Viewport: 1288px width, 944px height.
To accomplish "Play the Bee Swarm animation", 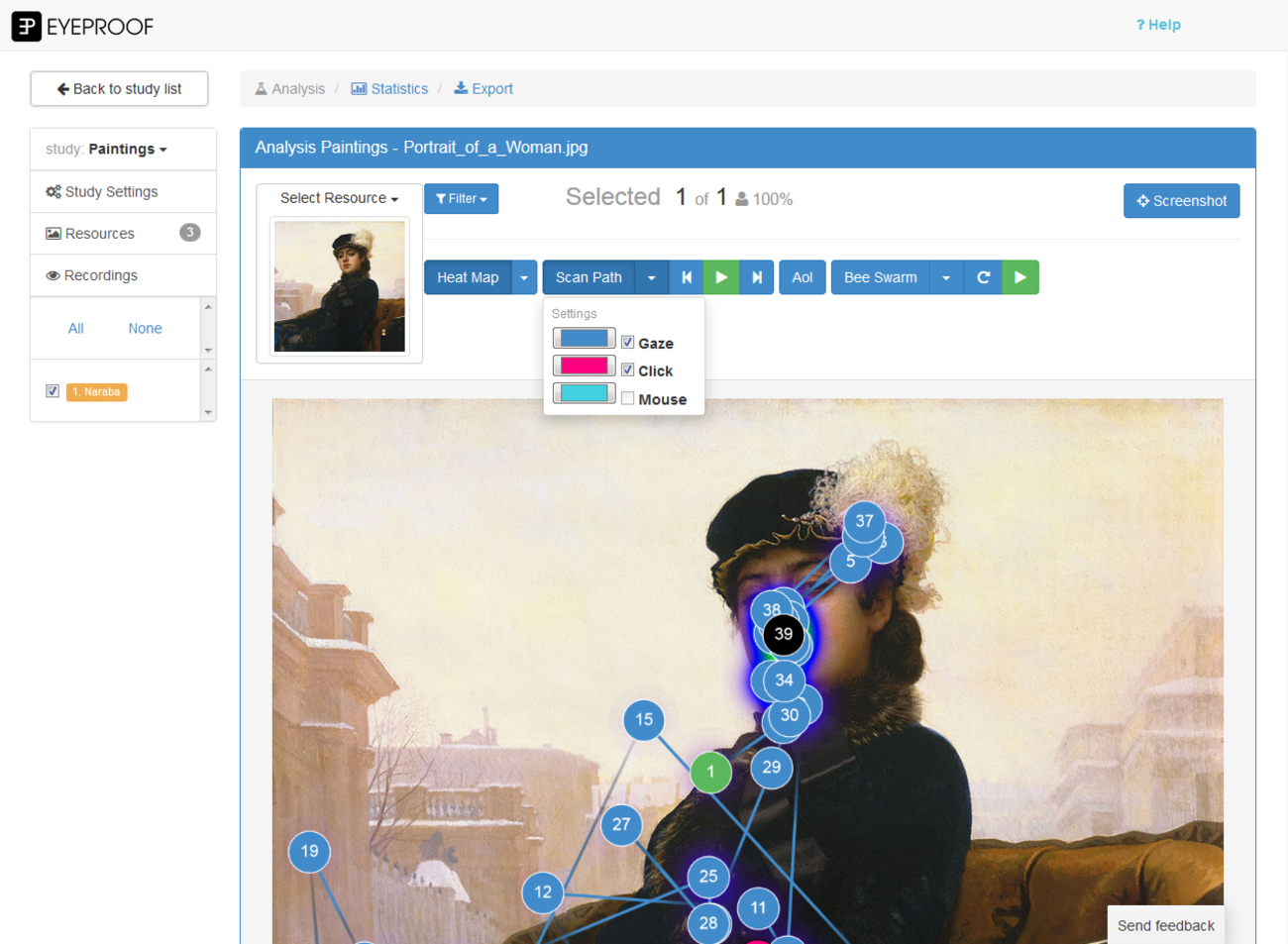I will pos(1020,277).
